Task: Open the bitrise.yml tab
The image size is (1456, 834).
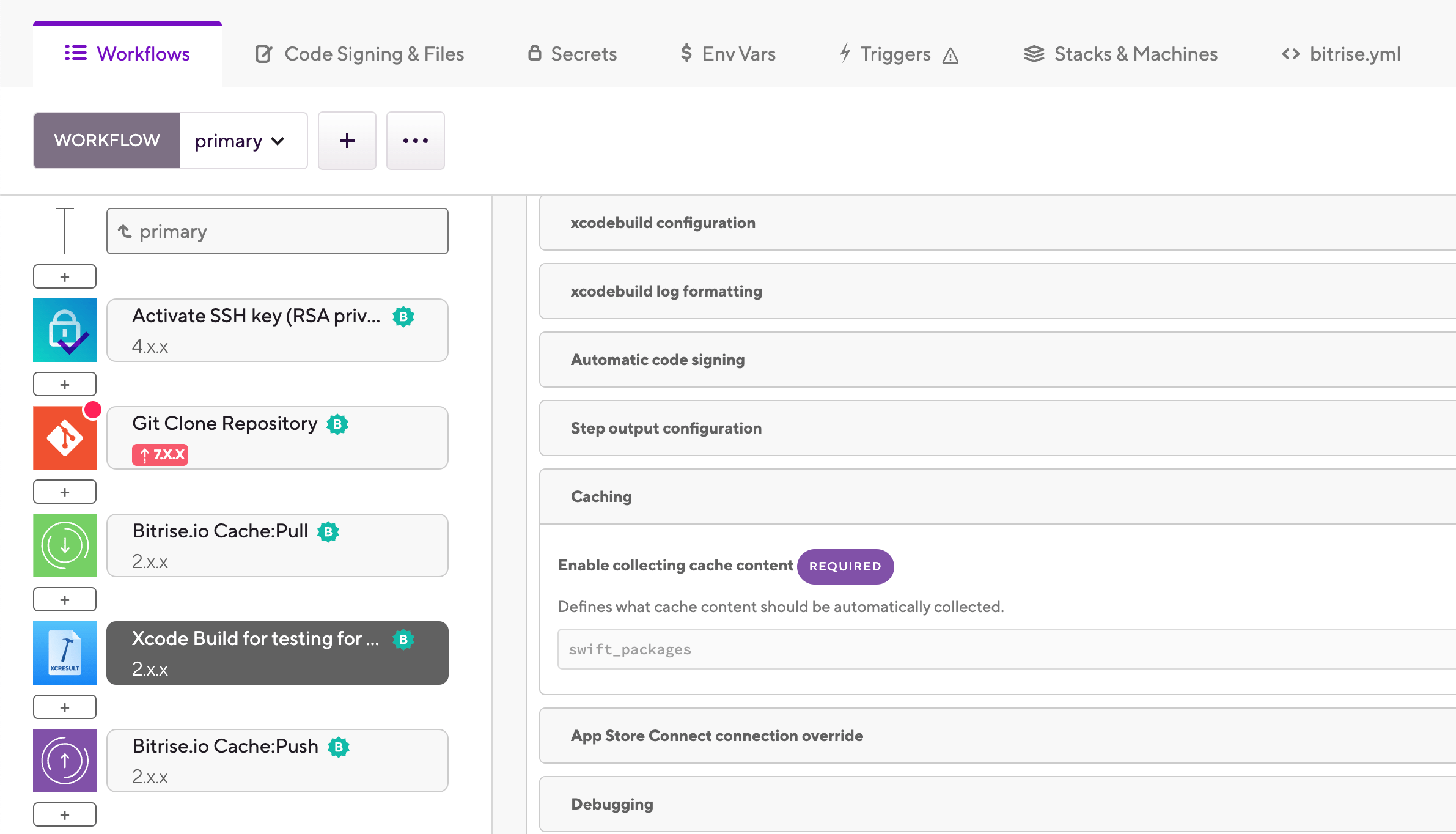Action: [x=1341, y=54]
